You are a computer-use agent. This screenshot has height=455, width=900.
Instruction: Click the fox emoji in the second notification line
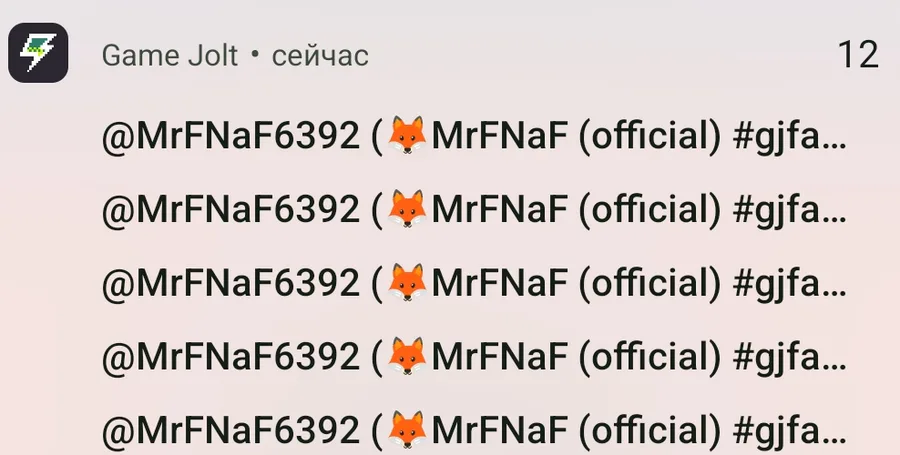[x=407, y=209]
